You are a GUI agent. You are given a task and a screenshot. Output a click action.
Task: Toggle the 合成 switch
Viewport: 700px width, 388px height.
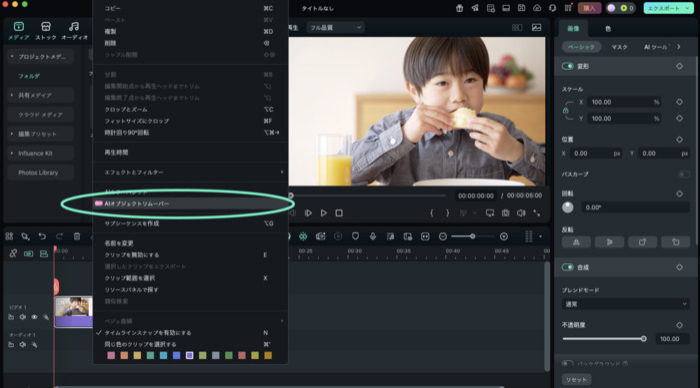[567, 267]
